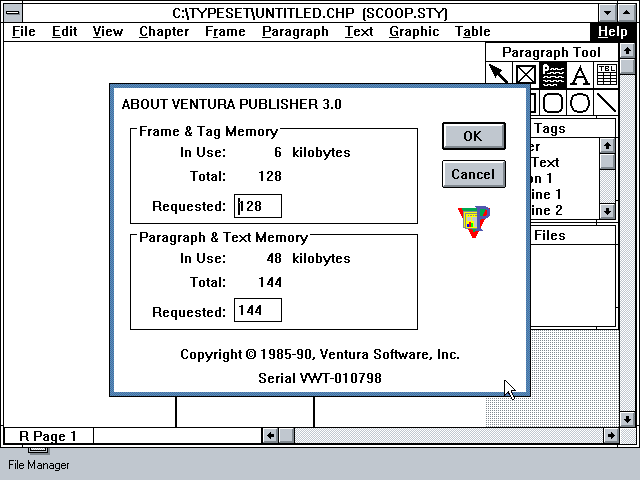This screenshot has width=640, height=480.
Task: Select the Frame tool icon
Action: tap(525, 74)
